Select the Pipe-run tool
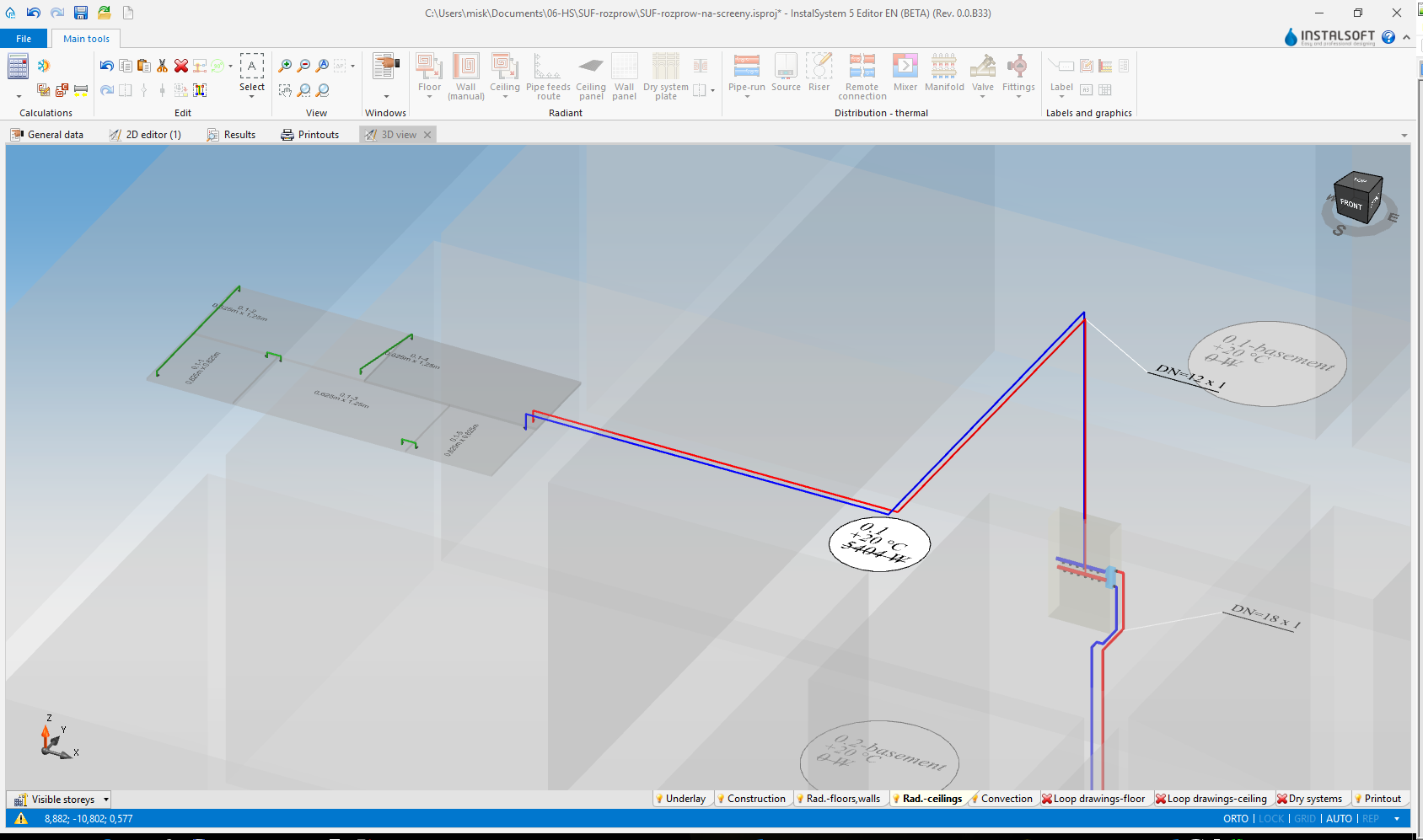Image resolution: width=1423 pixels, height=840 pixels. pos(746,72)
